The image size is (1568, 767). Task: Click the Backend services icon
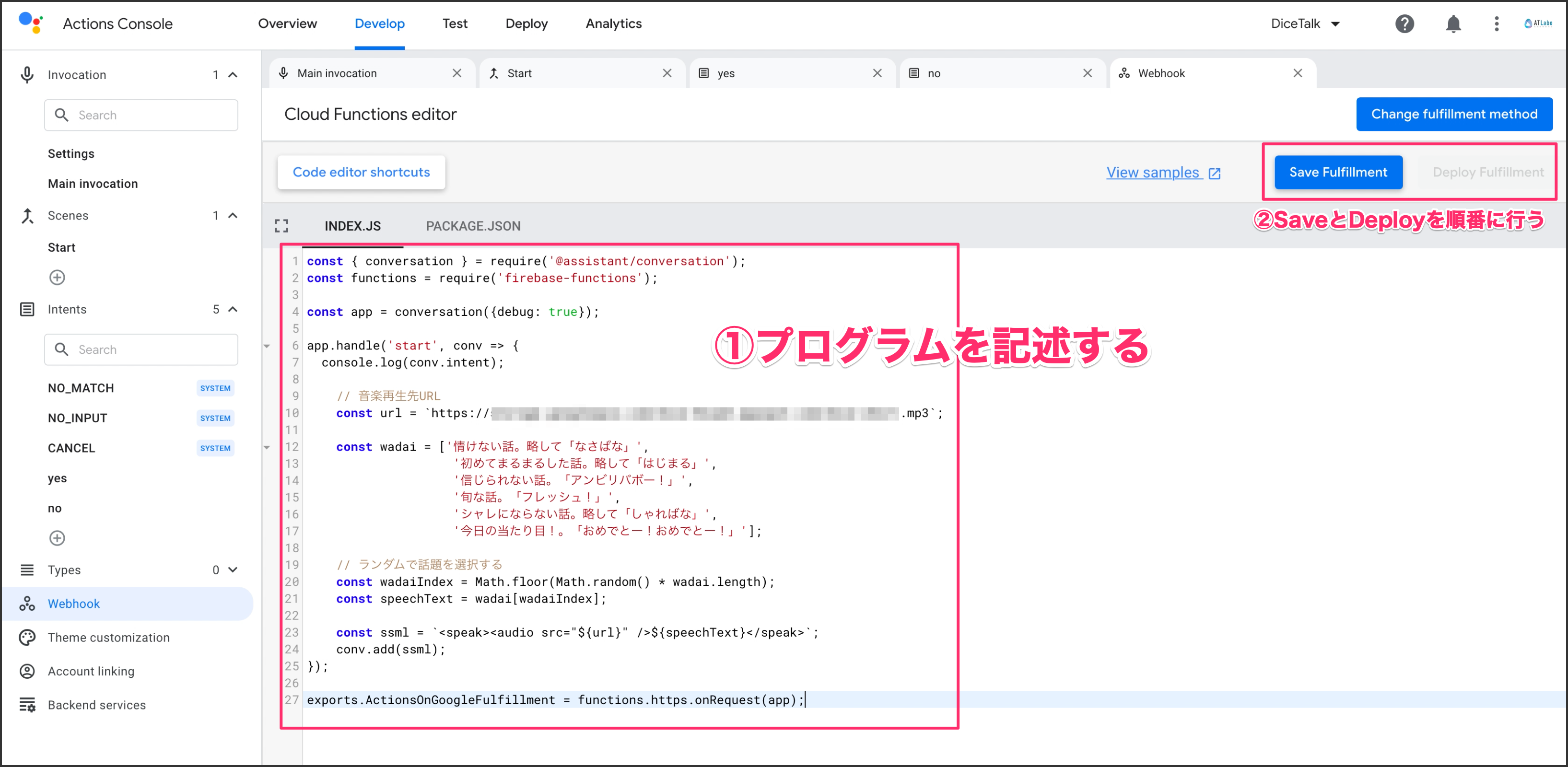point(27,705)
